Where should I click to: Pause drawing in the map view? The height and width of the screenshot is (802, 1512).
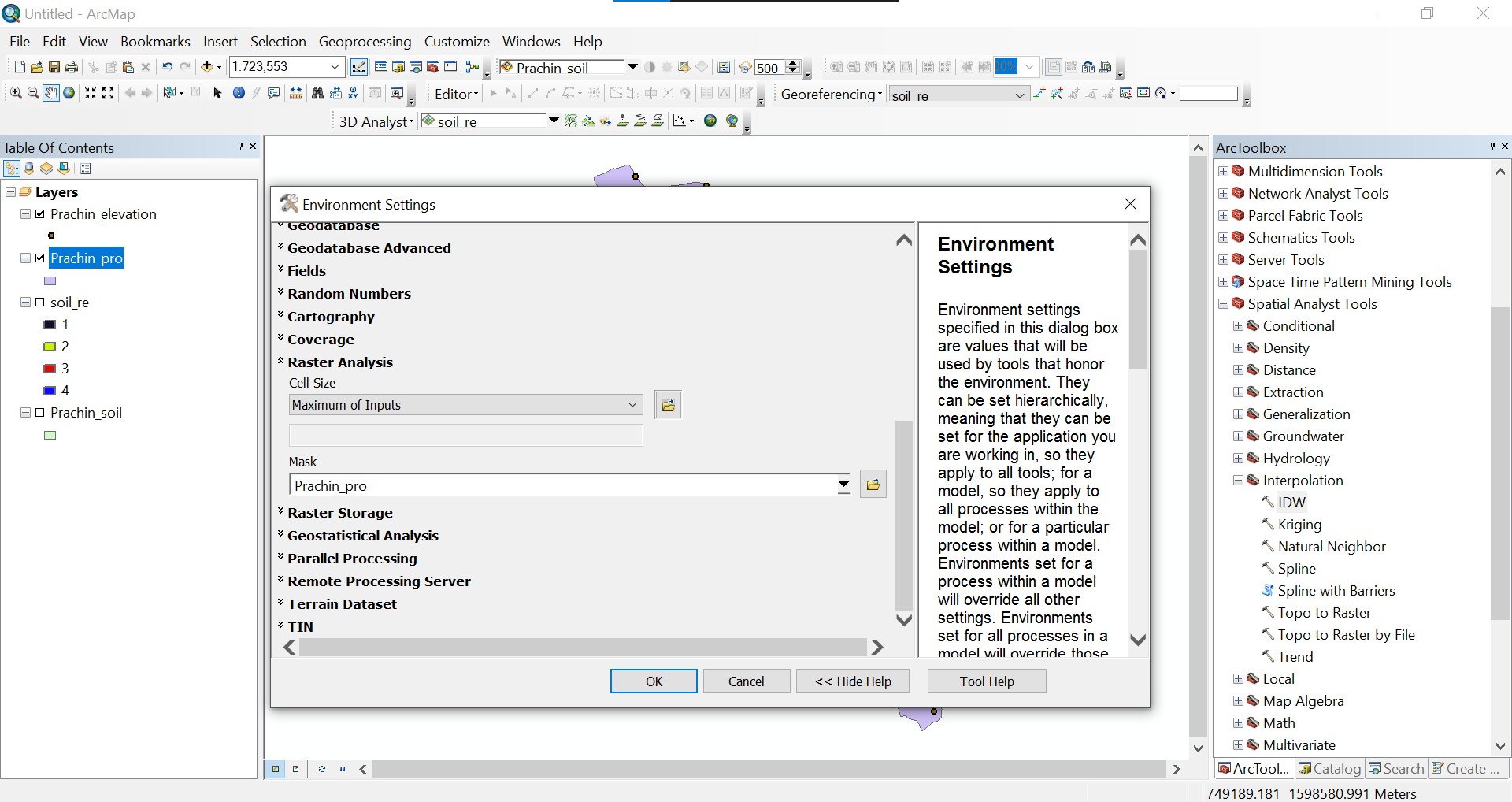[343, 769]
